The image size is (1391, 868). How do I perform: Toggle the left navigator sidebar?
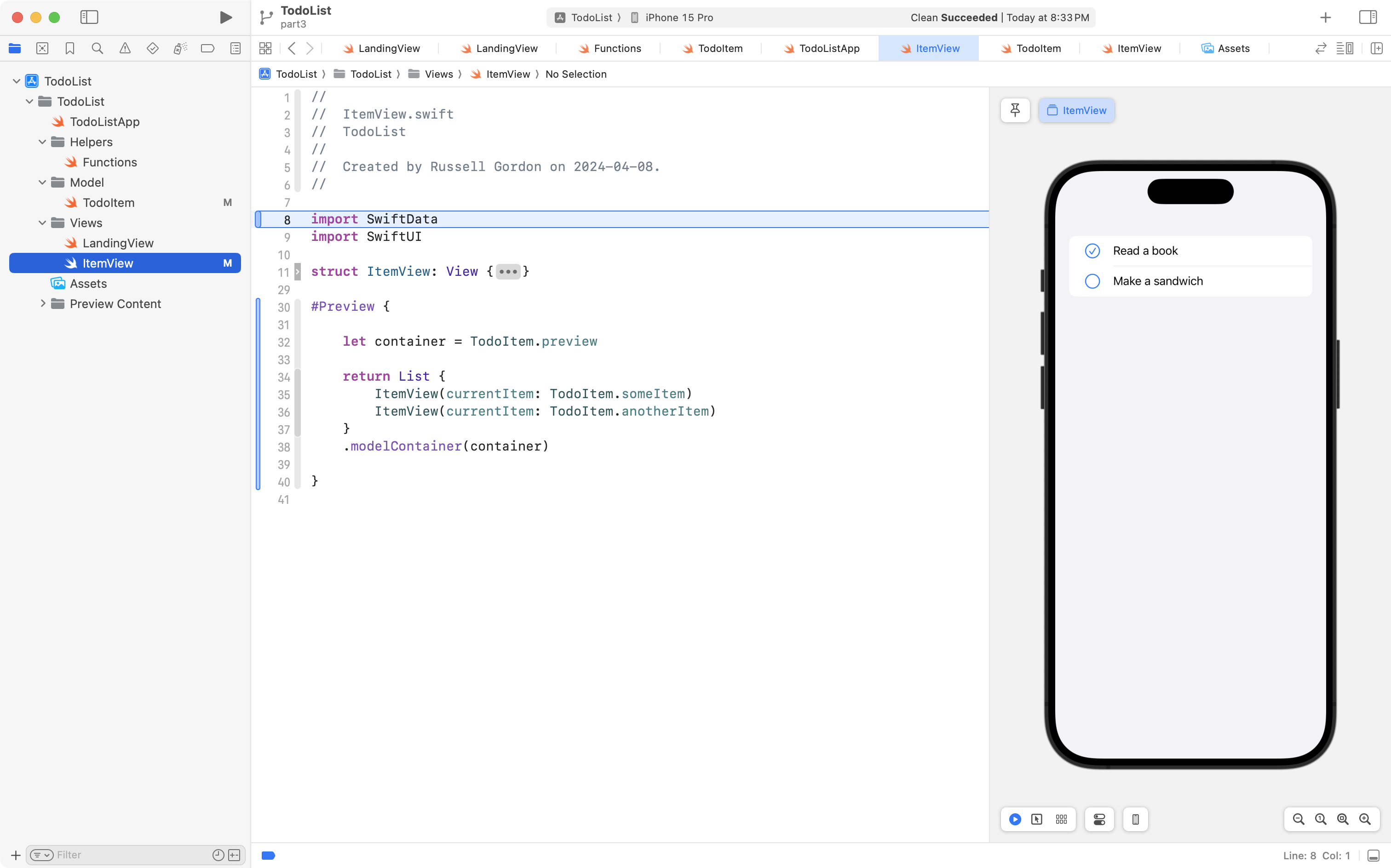click(x=89, y=17)
